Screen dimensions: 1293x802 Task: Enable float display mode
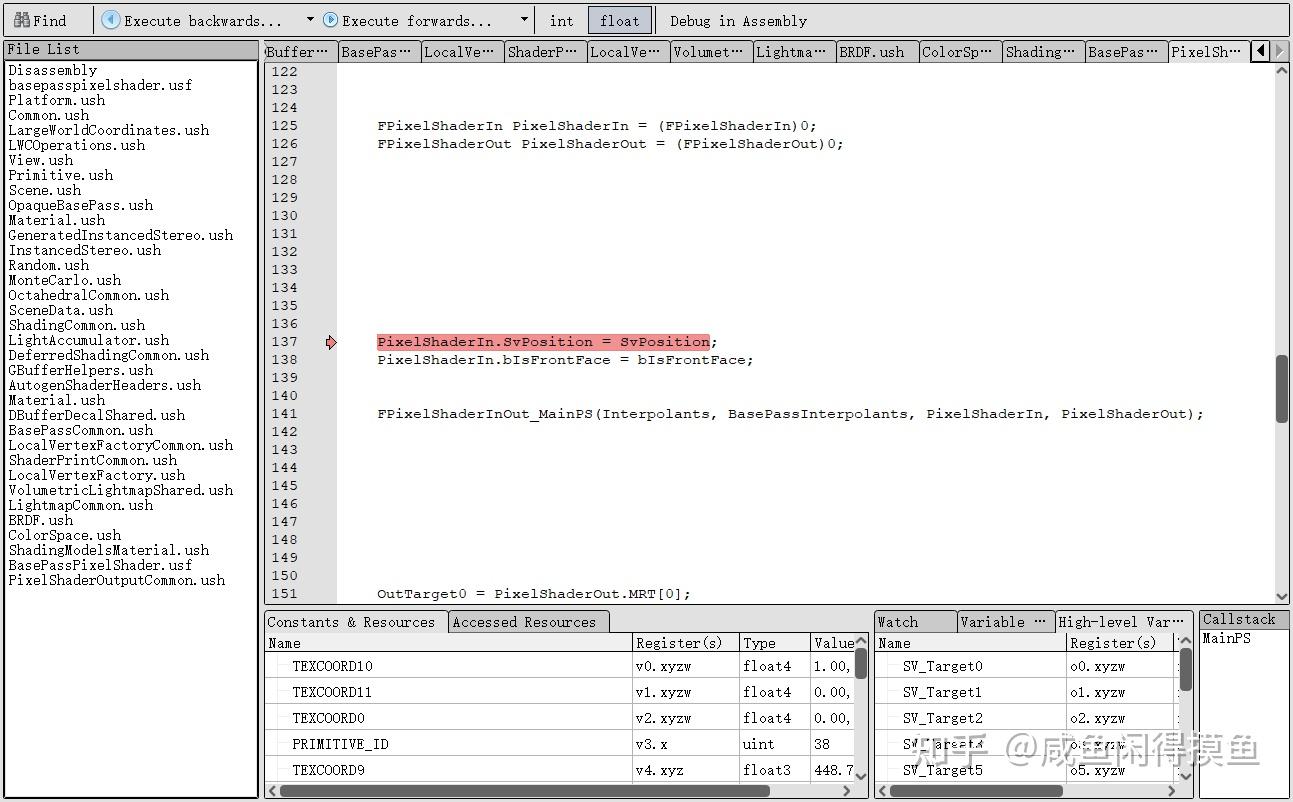(x=619, y=20)
